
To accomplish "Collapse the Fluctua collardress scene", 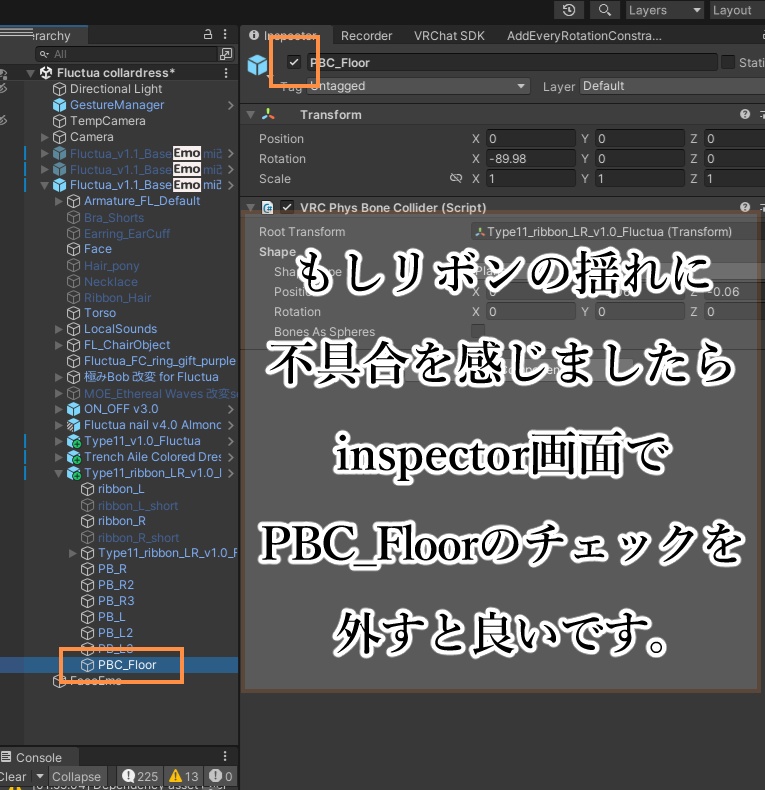I will (30, 73).
